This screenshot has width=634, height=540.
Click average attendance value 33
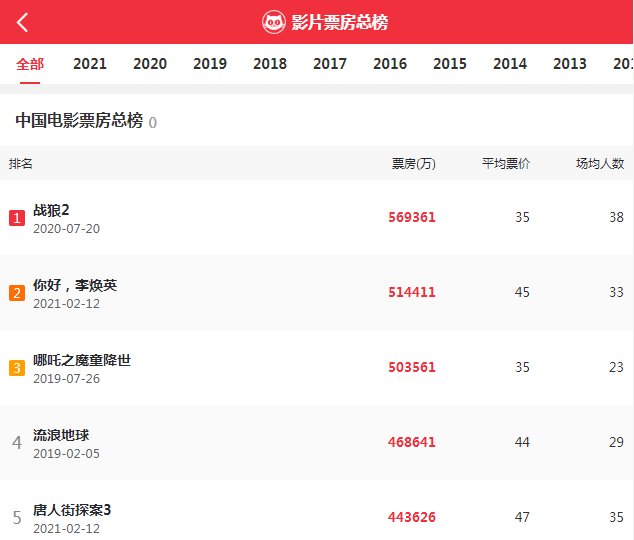616,292
